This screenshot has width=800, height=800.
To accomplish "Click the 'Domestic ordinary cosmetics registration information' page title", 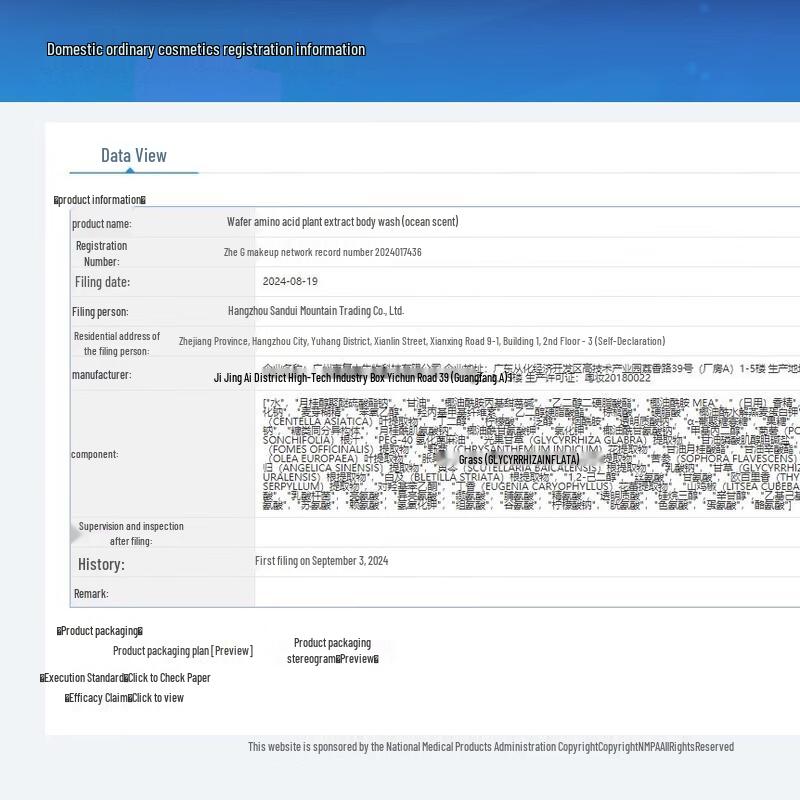I will coord(206,50).
